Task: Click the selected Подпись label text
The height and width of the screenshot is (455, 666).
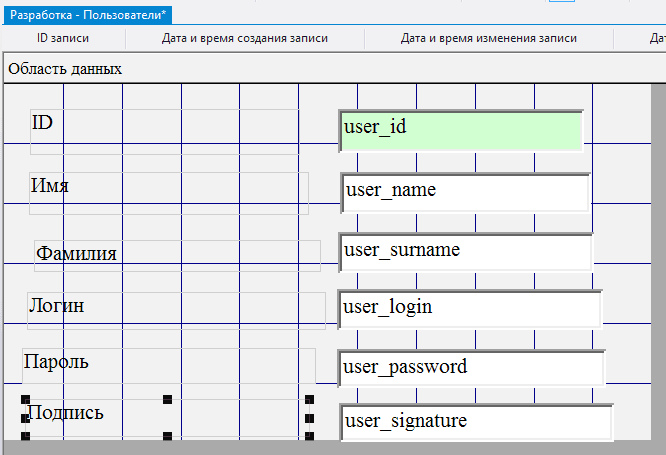Action: click(x=65, y=413)
